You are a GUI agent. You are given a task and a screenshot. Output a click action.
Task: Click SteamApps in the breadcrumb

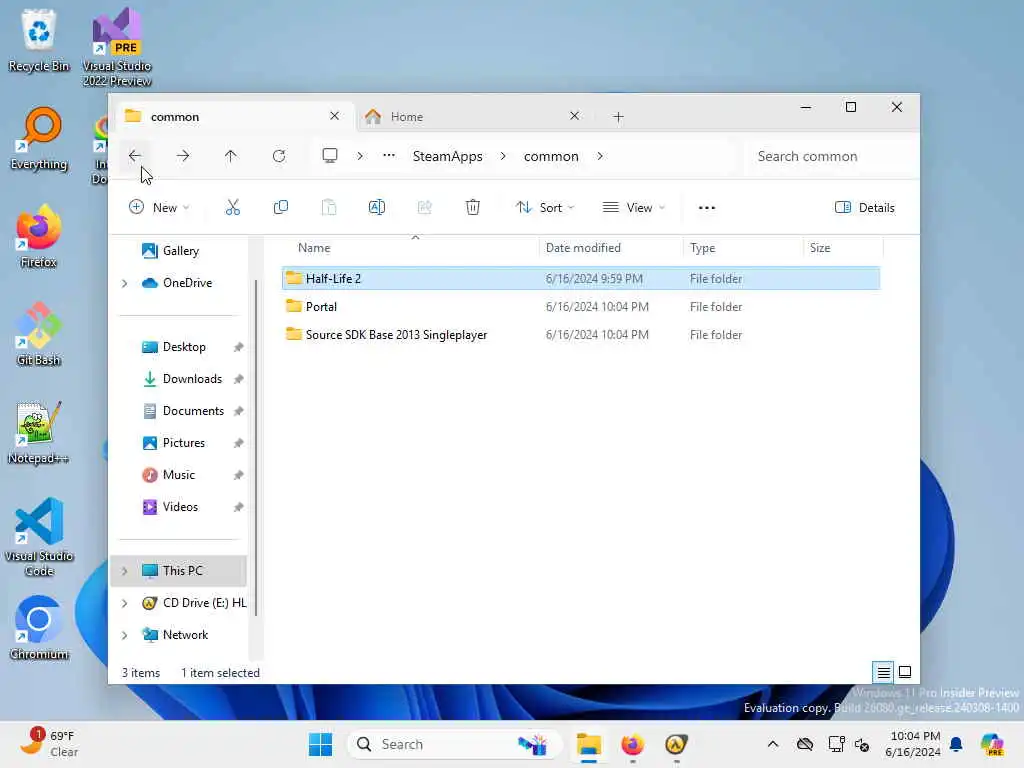click(x=447, y=156)
